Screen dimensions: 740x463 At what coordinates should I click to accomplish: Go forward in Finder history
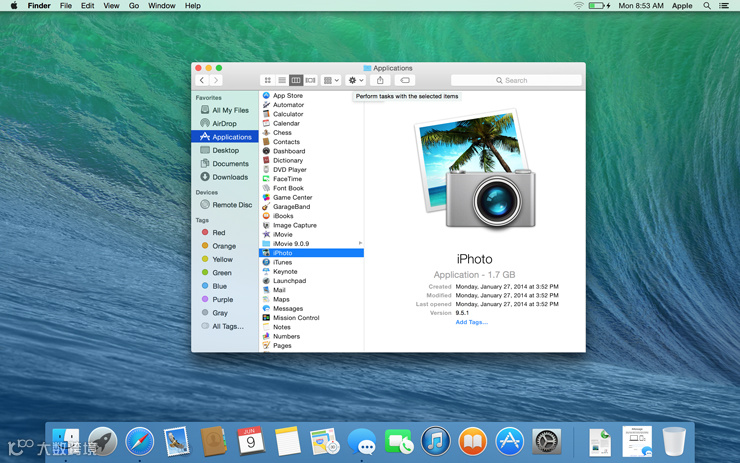216,80
